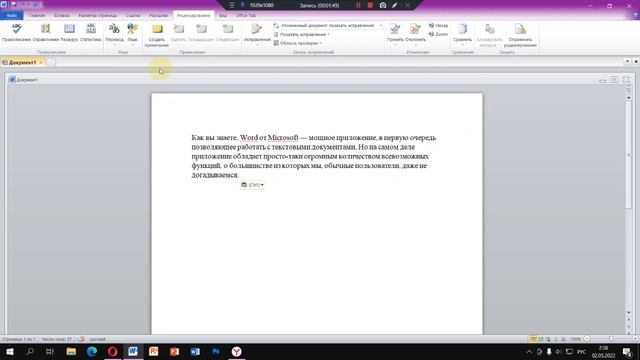Select the print layout view button
The image size is (640, 360).
tap(533, 339)
